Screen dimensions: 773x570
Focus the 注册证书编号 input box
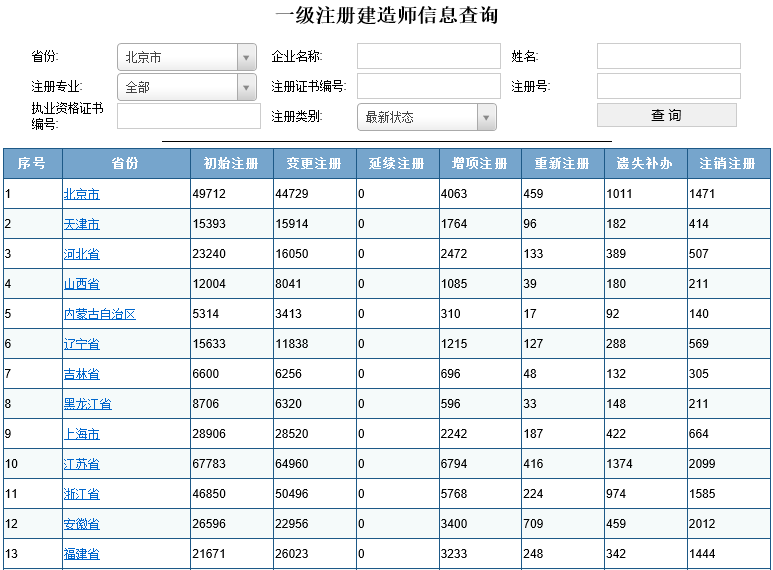[428, 86]
